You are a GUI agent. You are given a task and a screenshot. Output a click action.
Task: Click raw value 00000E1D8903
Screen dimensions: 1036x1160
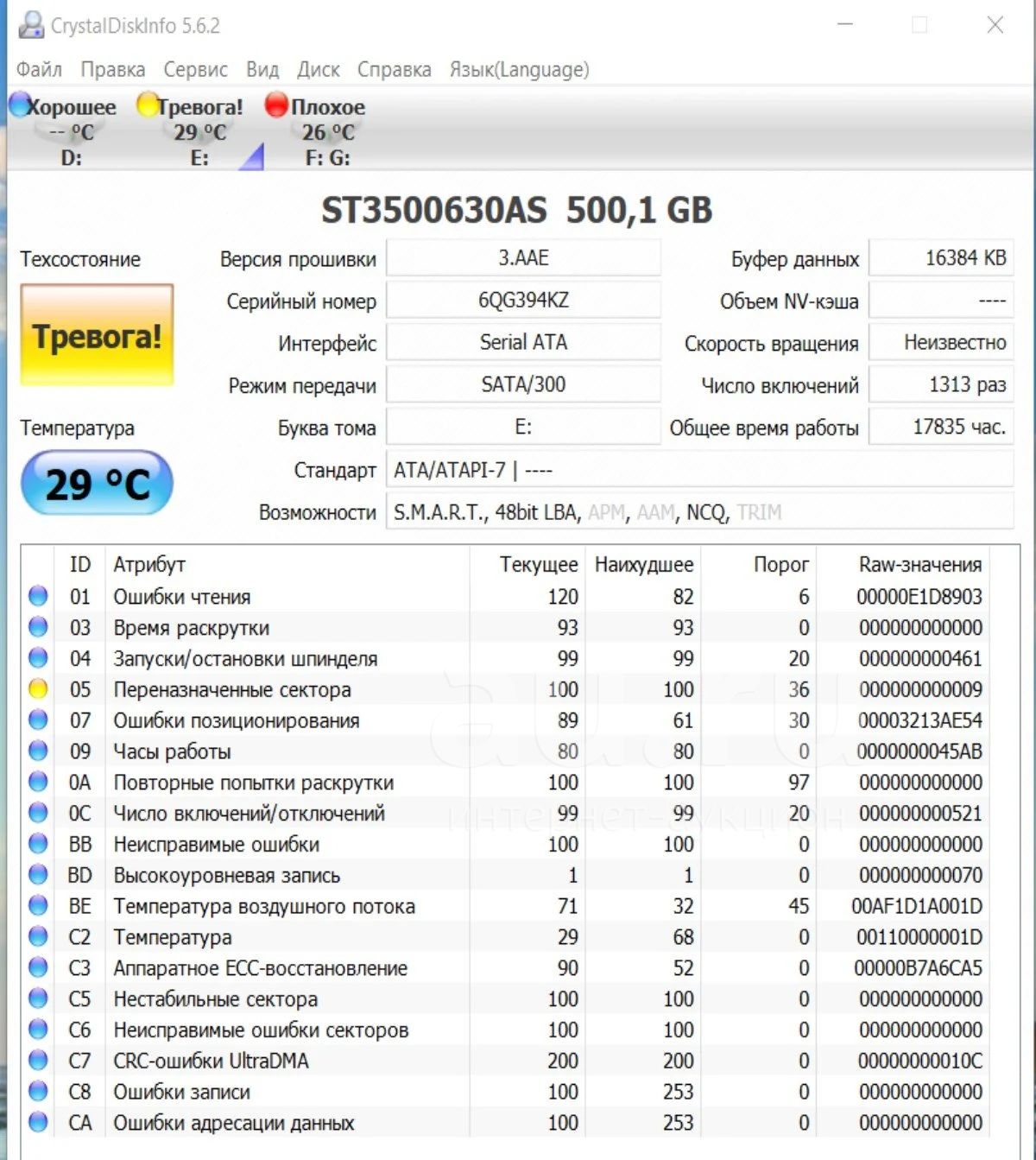tap(919, 596)
